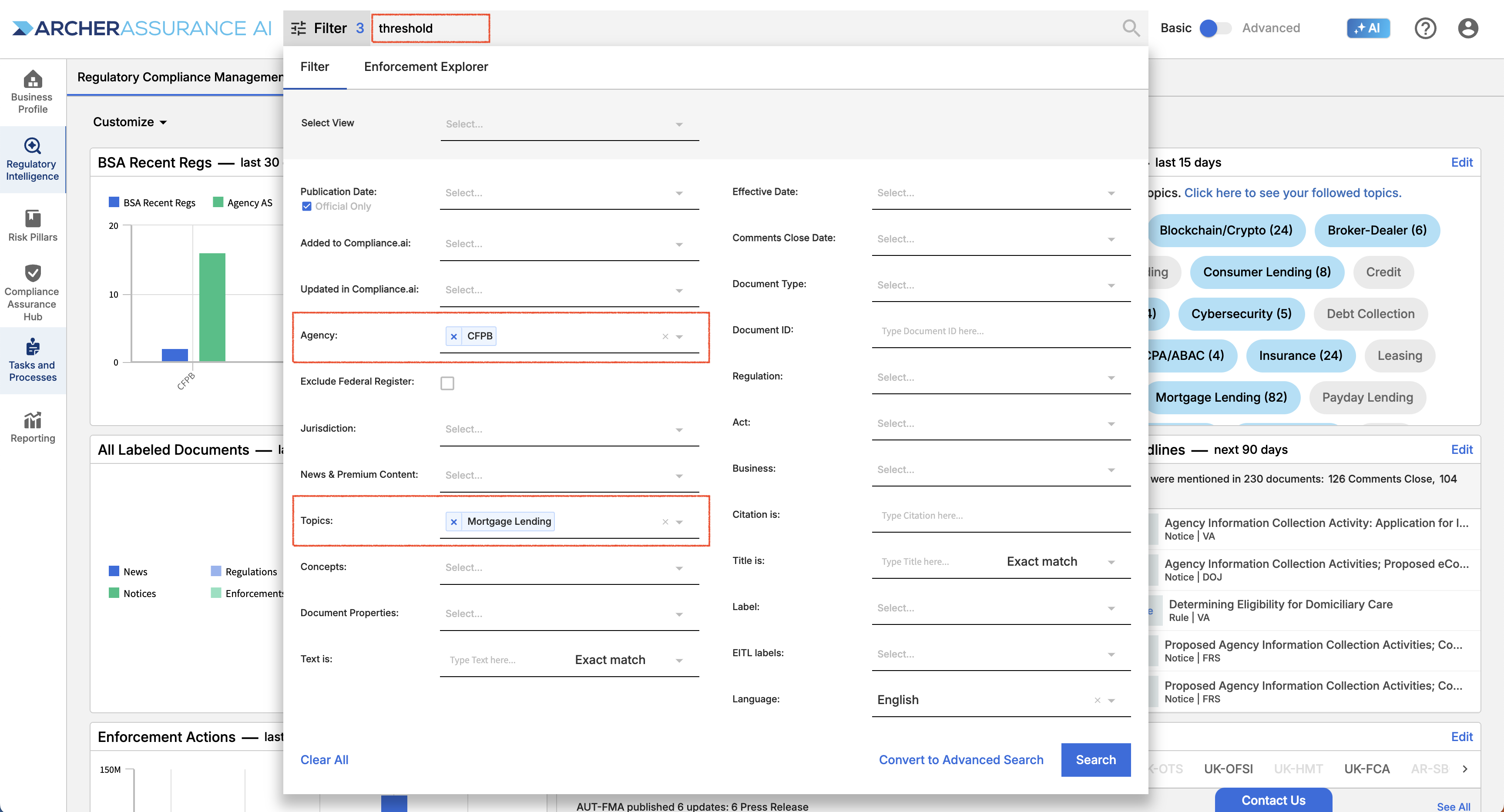Click the threshold search input field
Screen dimensions: 1504x812
[x=430, y=28]
